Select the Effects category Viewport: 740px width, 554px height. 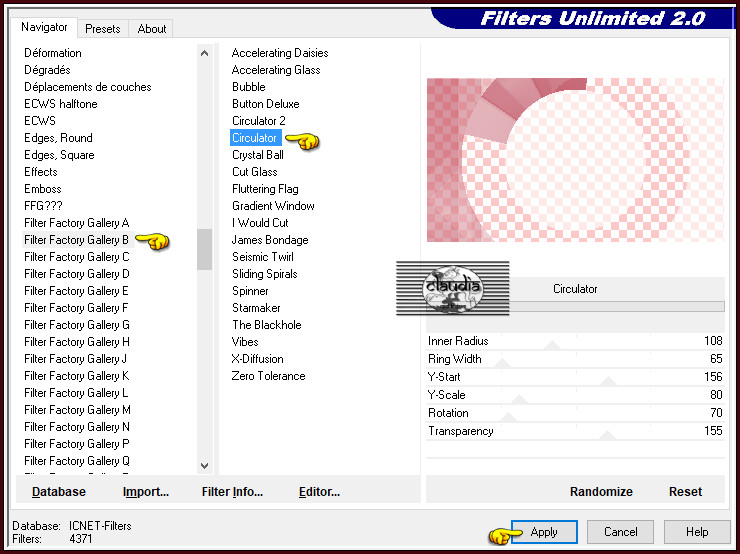coord(41,172)
